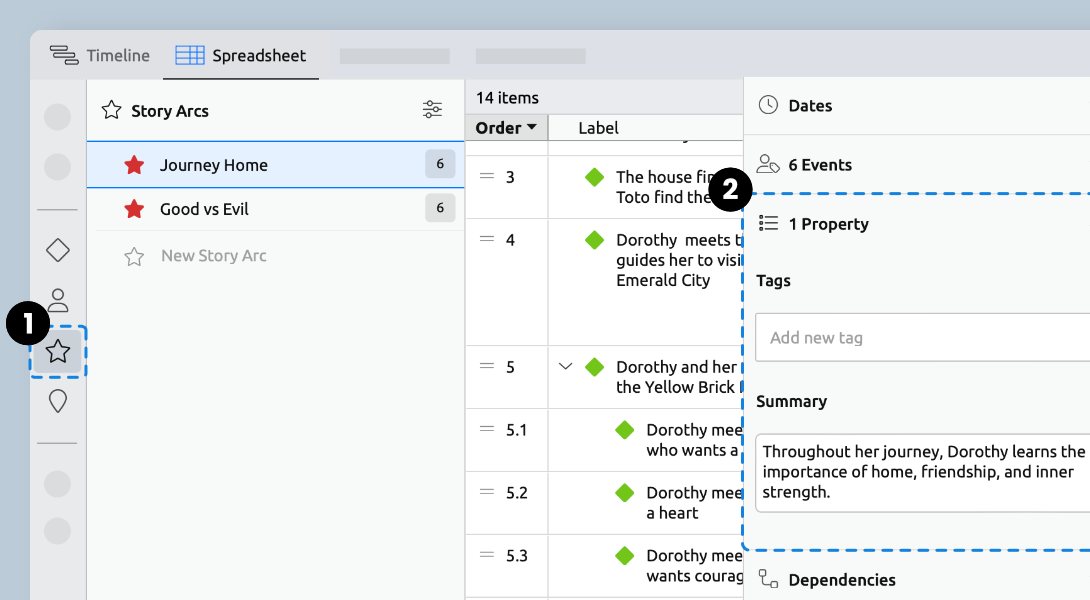The image size is (1090, 600).
Task: Click the drag handle of row 5.1
Action: (x=487, y=430)
